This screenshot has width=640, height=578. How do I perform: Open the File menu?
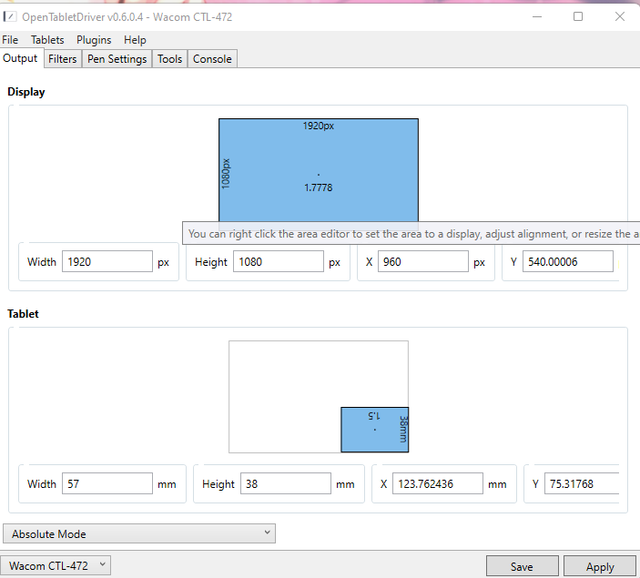point(10,40)
